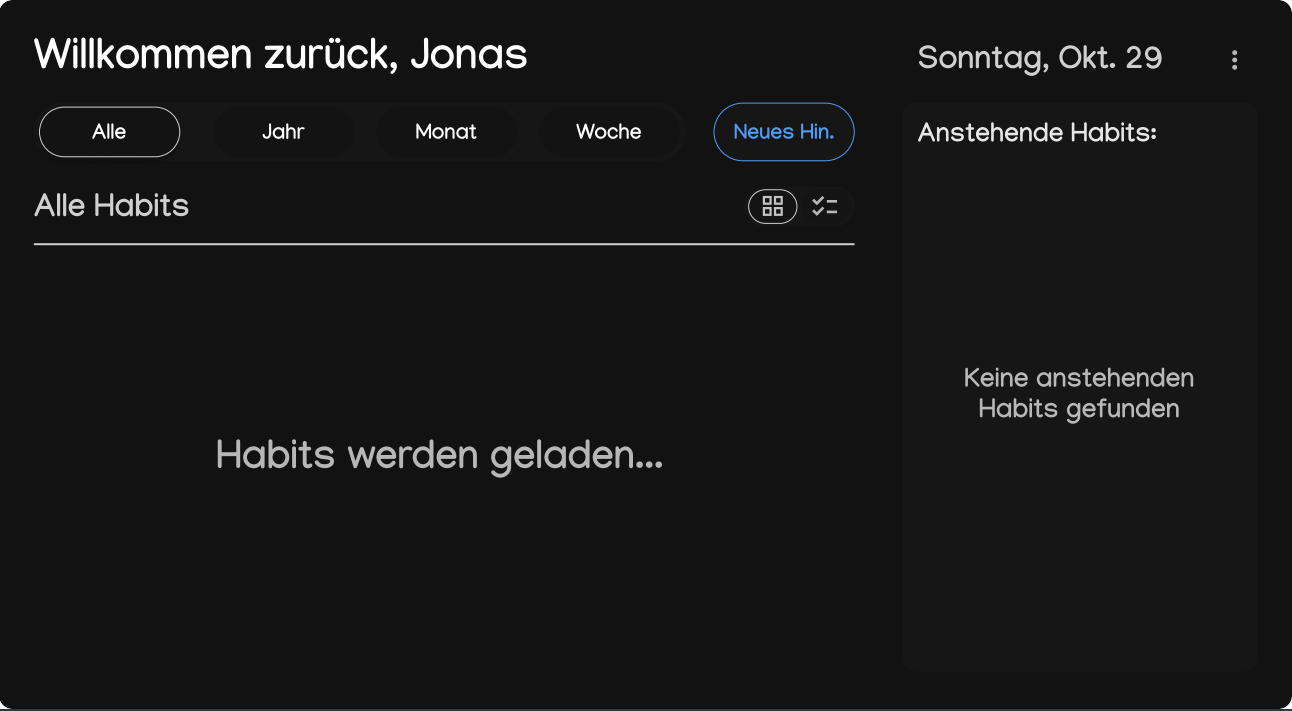Click the Sonntag, Okt. 29 date
Image resolution: width=1292 pixels, height=711 pixels.
pos(1040,58)
